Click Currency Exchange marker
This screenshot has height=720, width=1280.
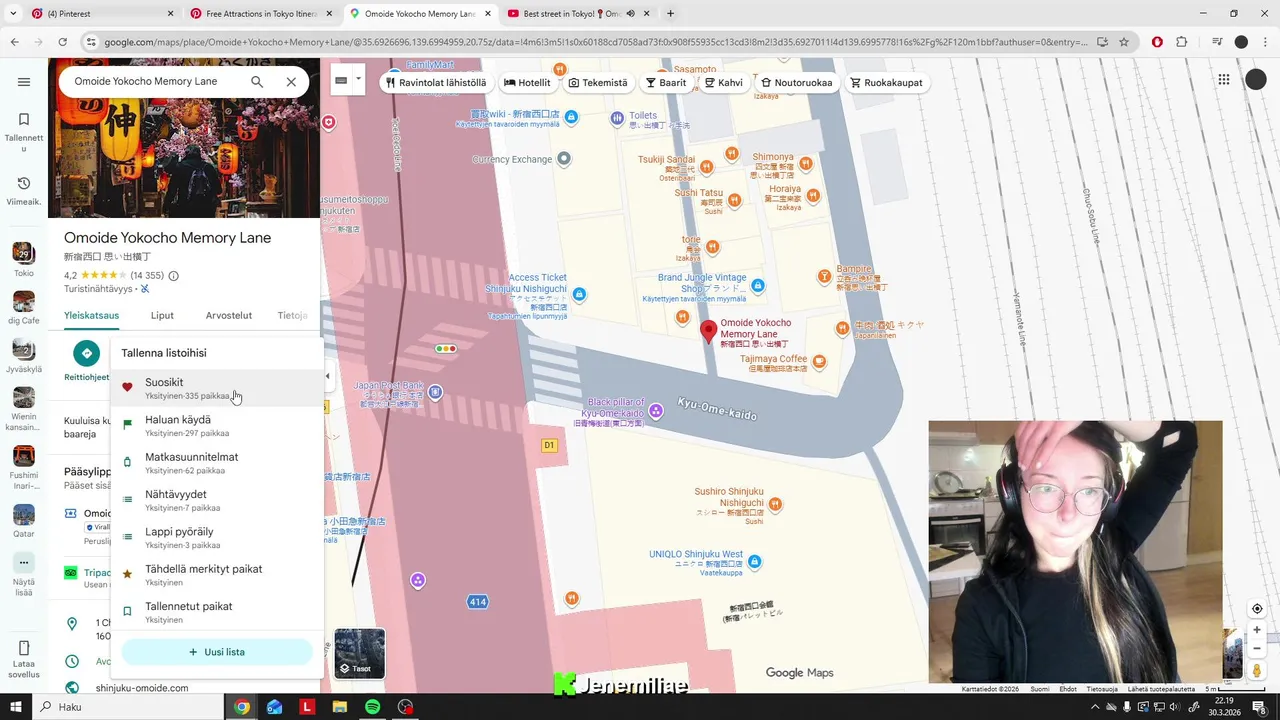pos(564,158)
